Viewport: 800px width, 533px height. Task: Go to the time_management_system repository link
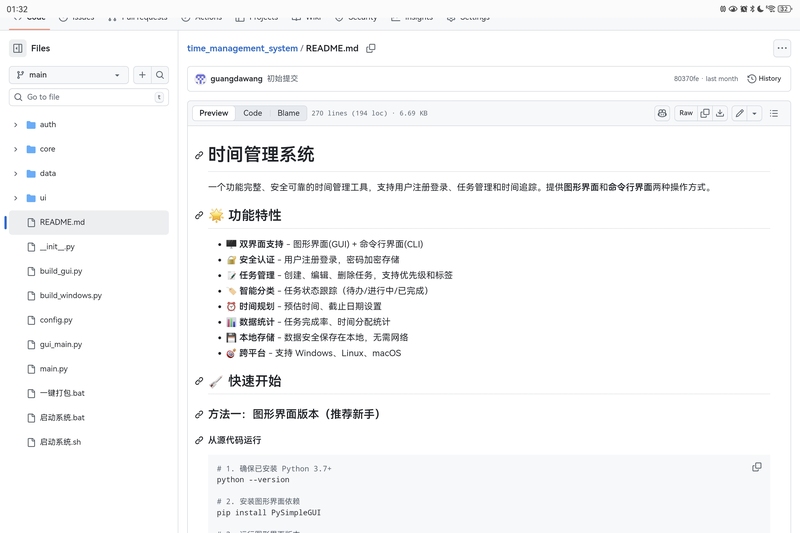point(242,48)
